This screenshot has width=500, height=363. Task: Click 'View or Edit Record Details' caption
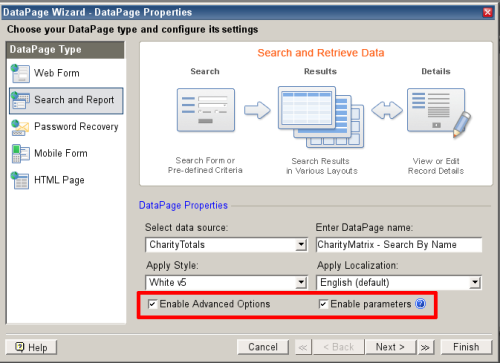point(436,166)
